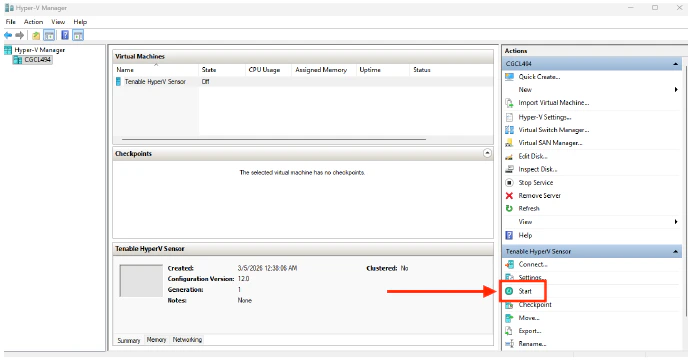693x360 pixels.
Task: Click the Off state cell
Action: 206,82
